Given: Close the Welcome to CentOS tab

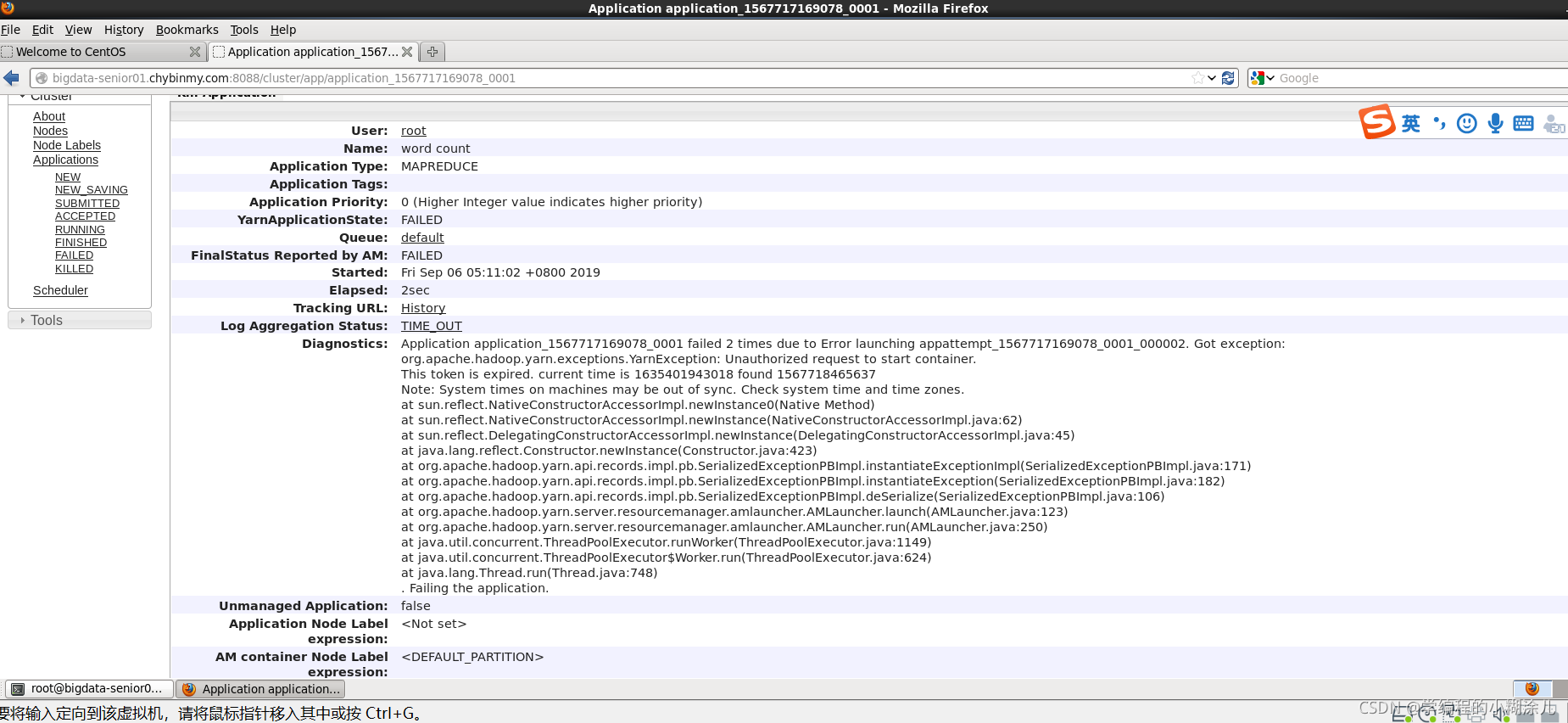Looking at the screenshot, I should [195, 52].
